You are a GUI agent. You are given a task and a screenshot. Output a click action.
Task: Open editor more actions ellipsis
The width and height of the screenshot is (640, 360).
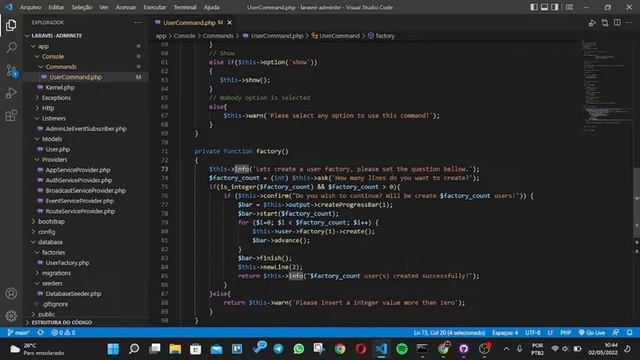pos(629,22)
